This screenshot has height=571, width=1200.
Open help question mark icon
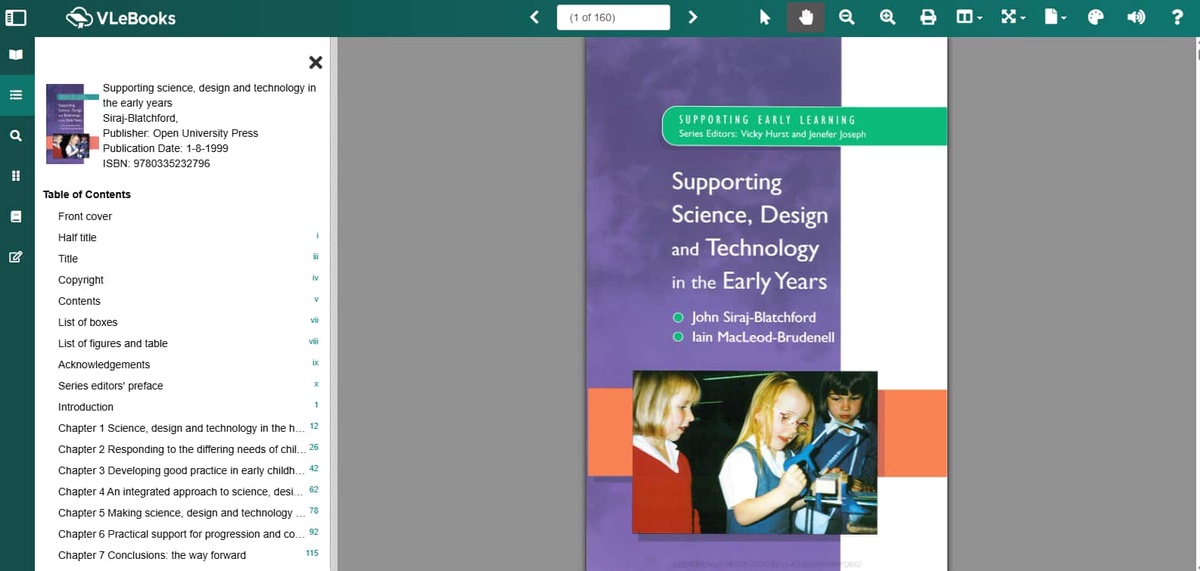[x=1177, y=17]
